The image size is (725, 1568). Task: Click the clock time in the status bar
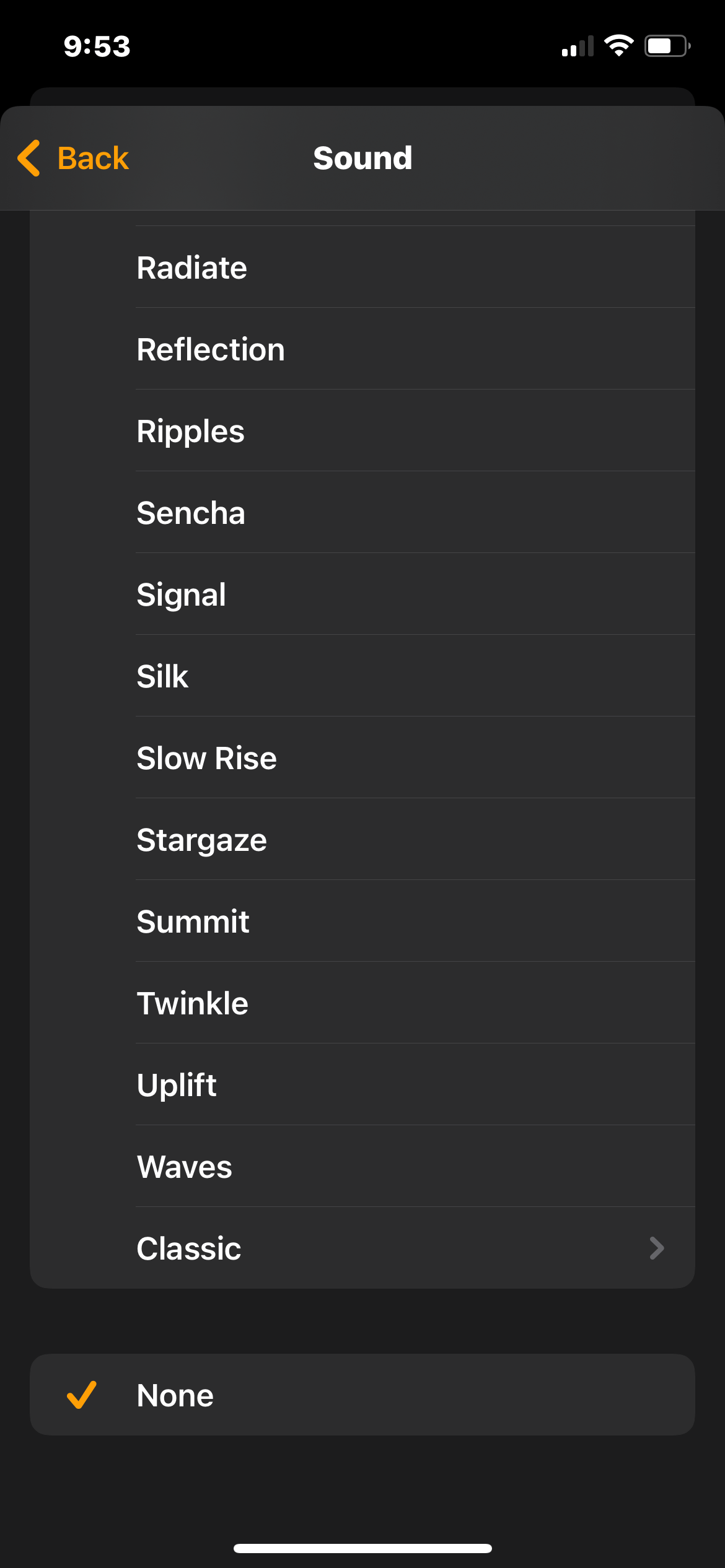point(96,46)
